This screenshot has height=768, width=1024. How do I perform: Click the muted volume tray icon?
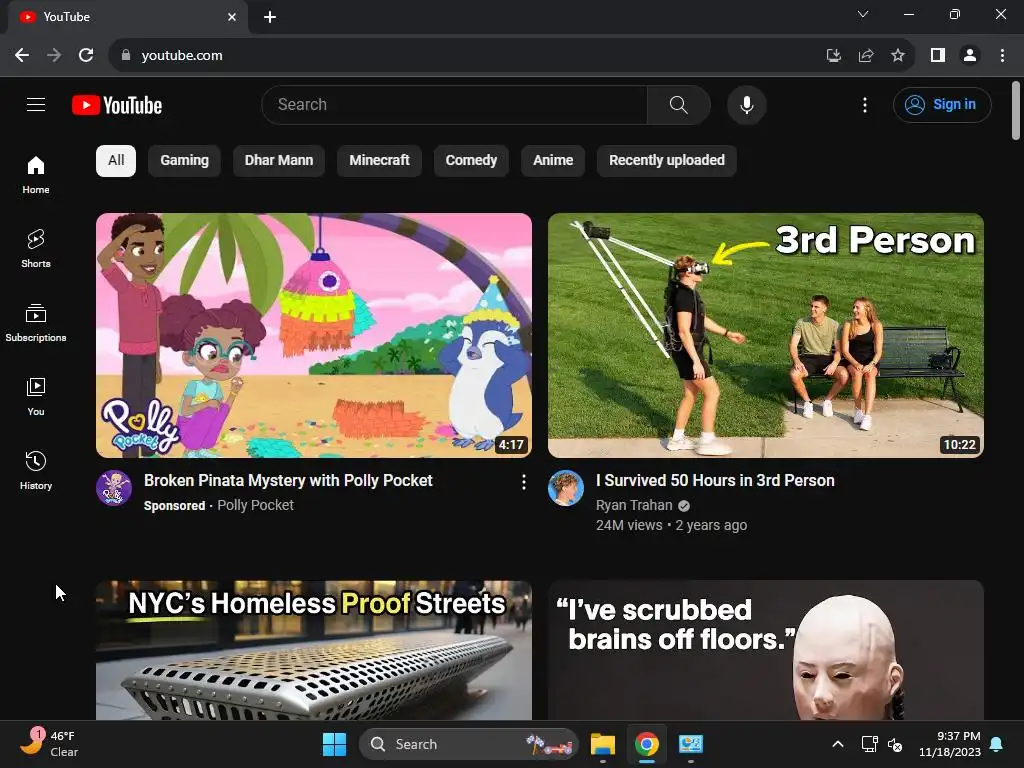coord(895,744)
